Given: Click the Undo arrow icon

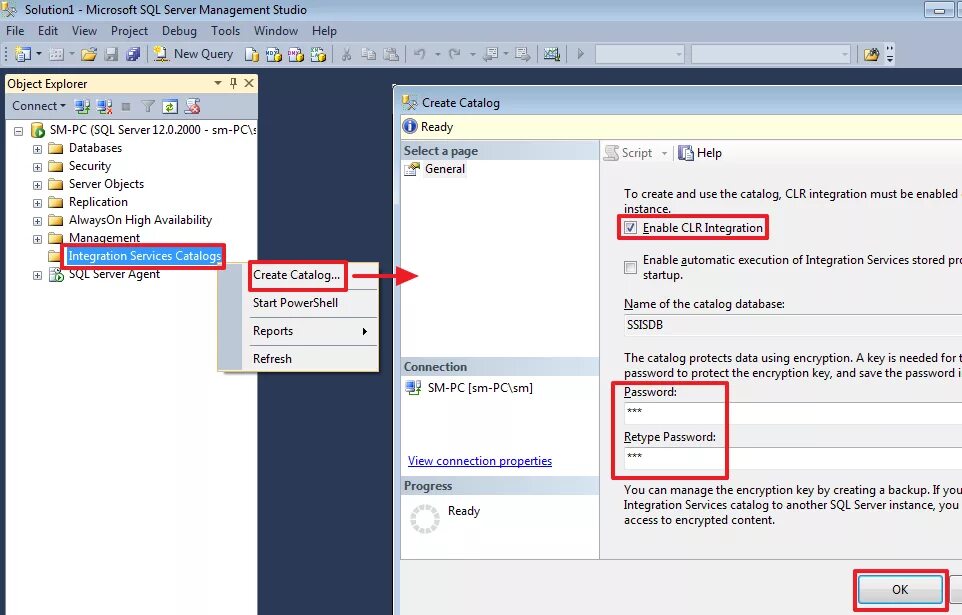Looking at the screenshot, I should coord(420,54).
